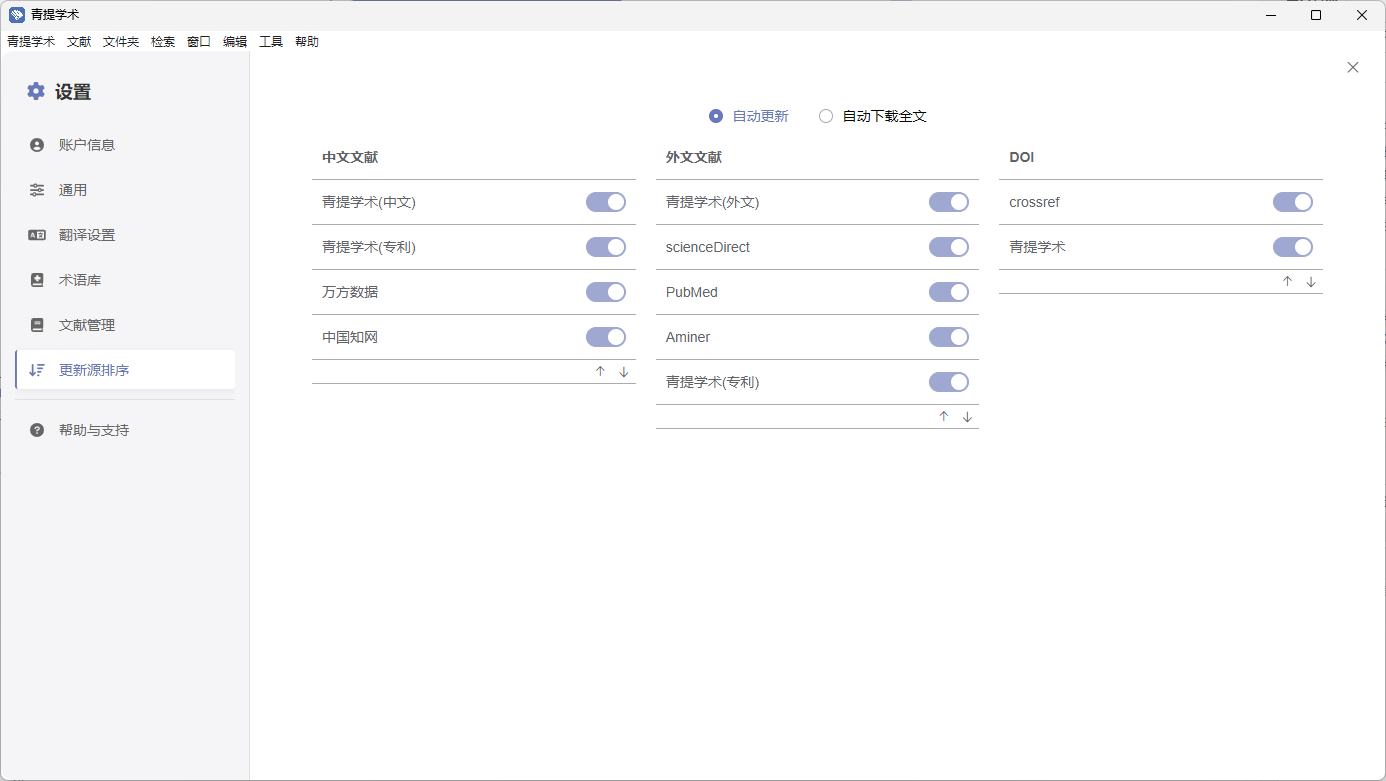Close the settings panel with X icon

click(x=1353, y=67)
